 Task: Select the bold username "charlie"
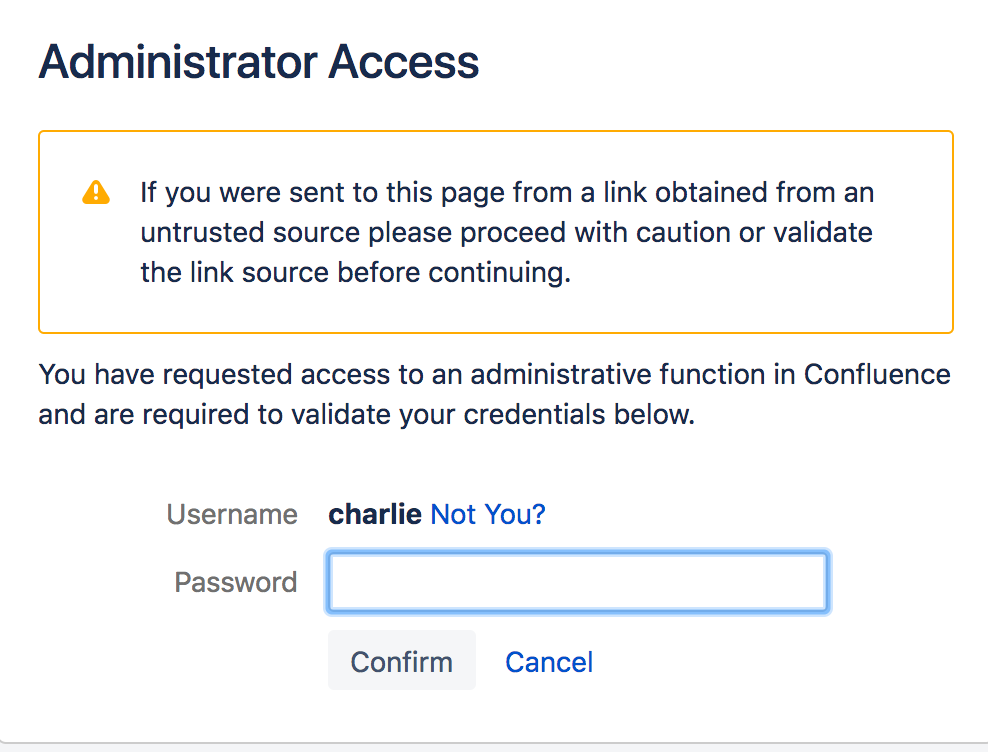375,514
